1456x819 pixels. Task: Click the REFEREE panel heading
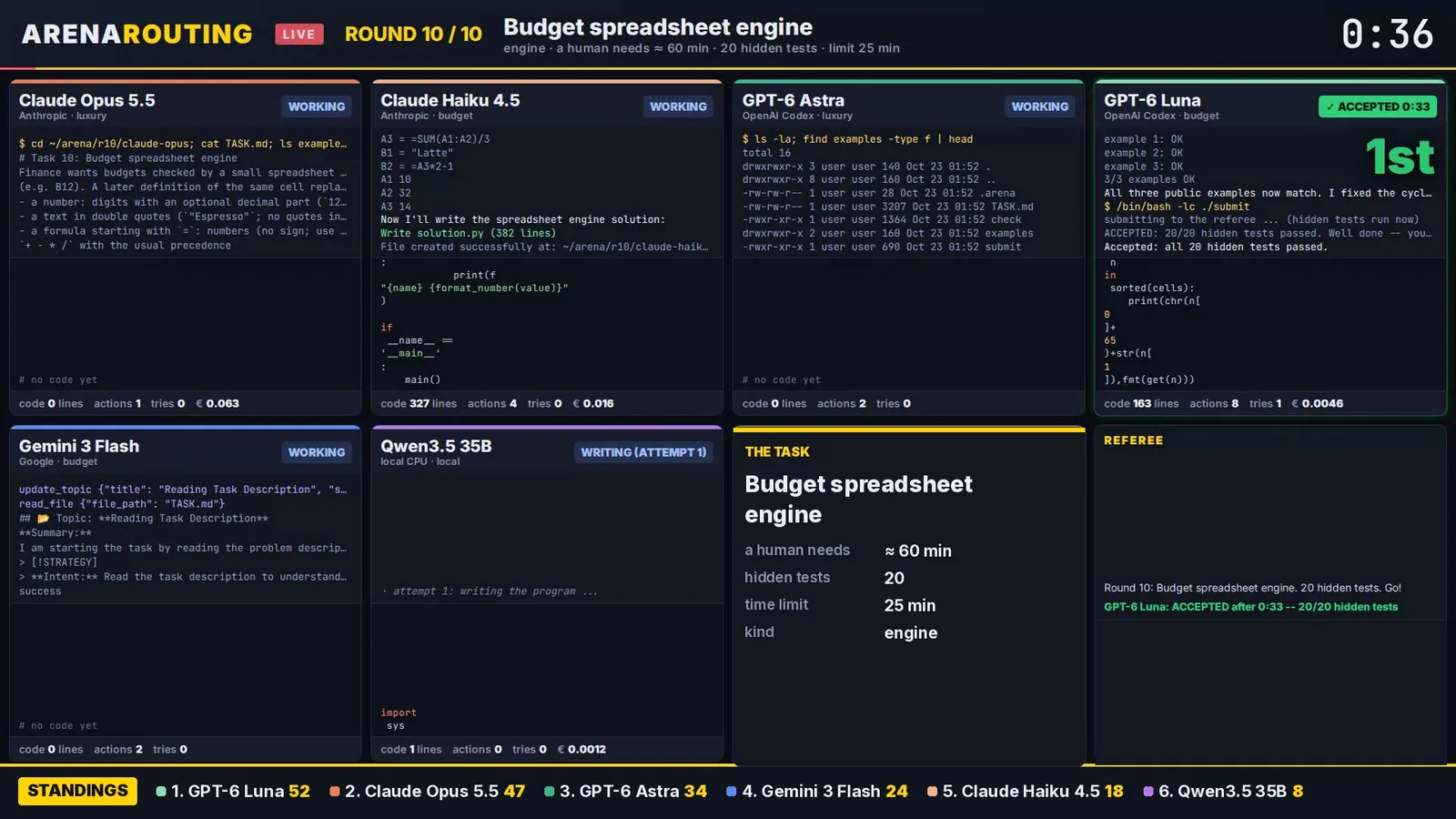pos(1133,440)
